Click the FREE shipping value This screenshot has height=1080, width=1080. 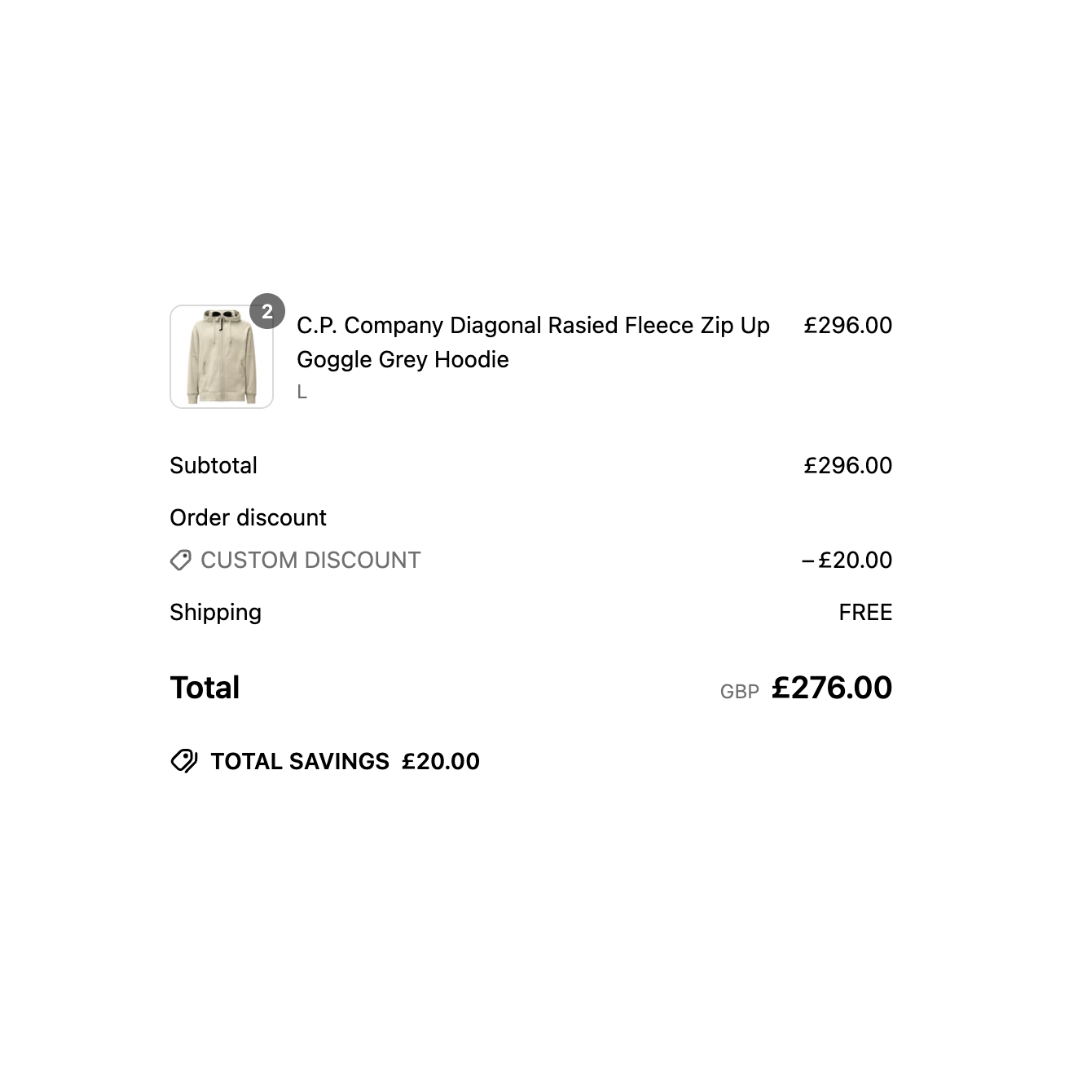(866, 612)
